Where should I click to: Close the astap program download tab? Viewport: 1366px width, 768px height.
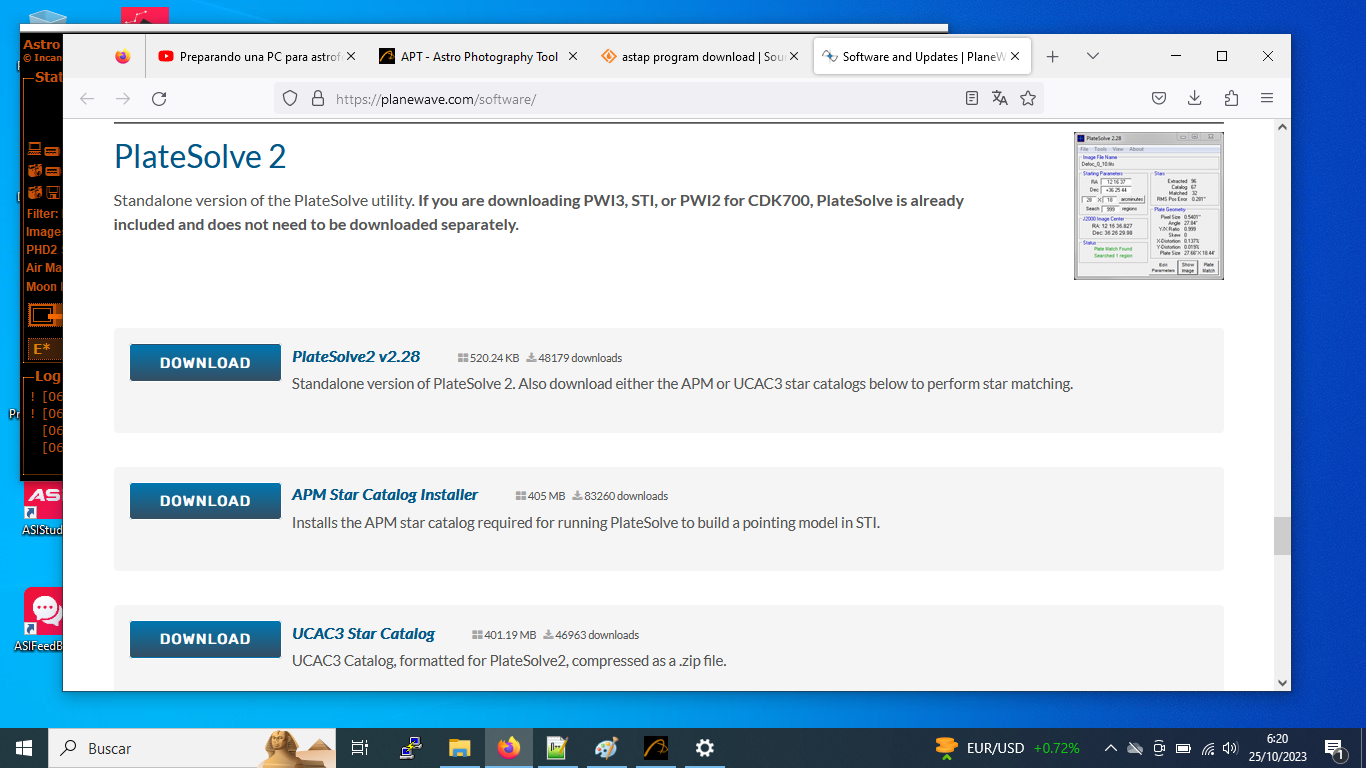point(796,57)
